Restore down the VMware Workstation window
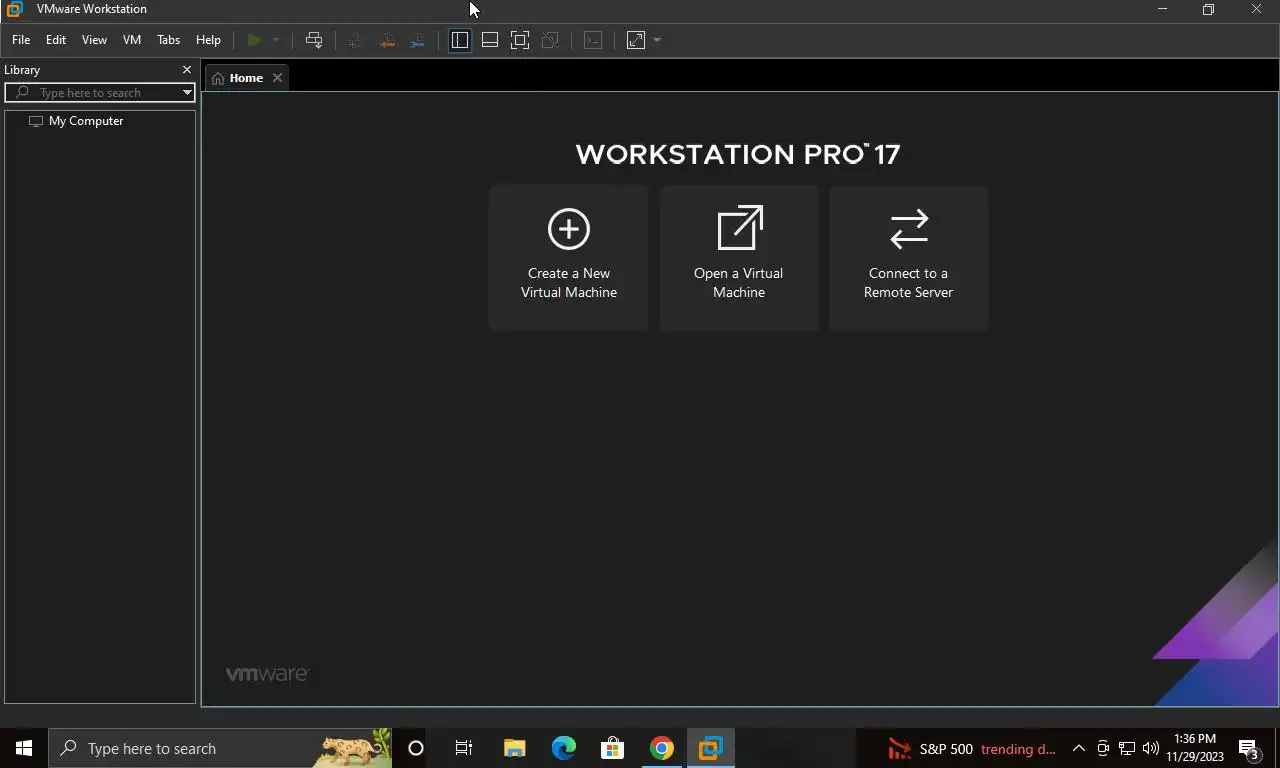The image size is (1280, 768). point(1208,9)
